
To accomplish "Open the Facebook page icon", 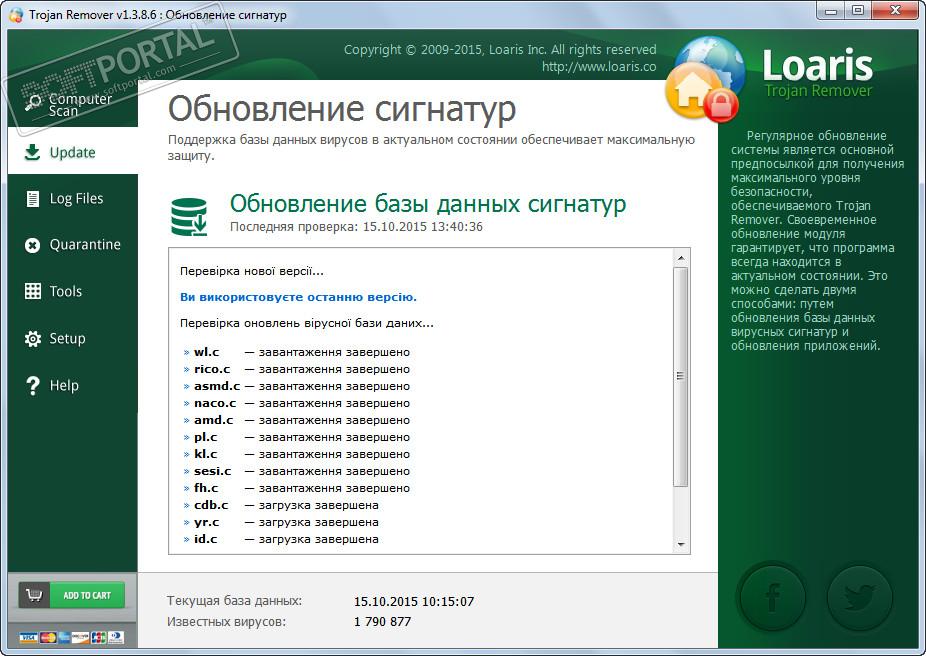I will click(x=772, y=597).
